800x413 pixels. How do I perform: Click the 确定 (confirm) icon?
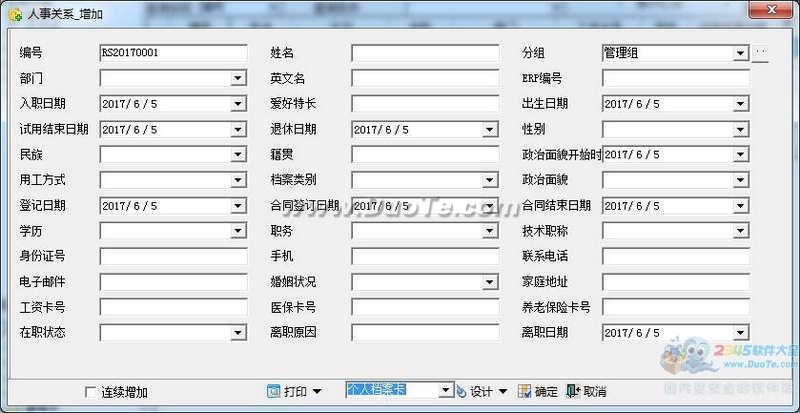click(x=525, y=391)
